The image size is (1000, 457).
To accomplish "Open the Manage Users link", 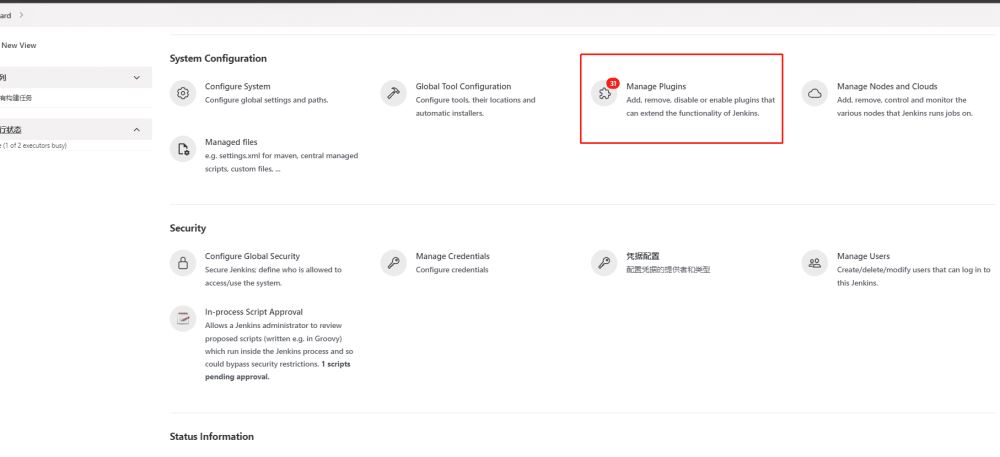I will tap(863, 256).
